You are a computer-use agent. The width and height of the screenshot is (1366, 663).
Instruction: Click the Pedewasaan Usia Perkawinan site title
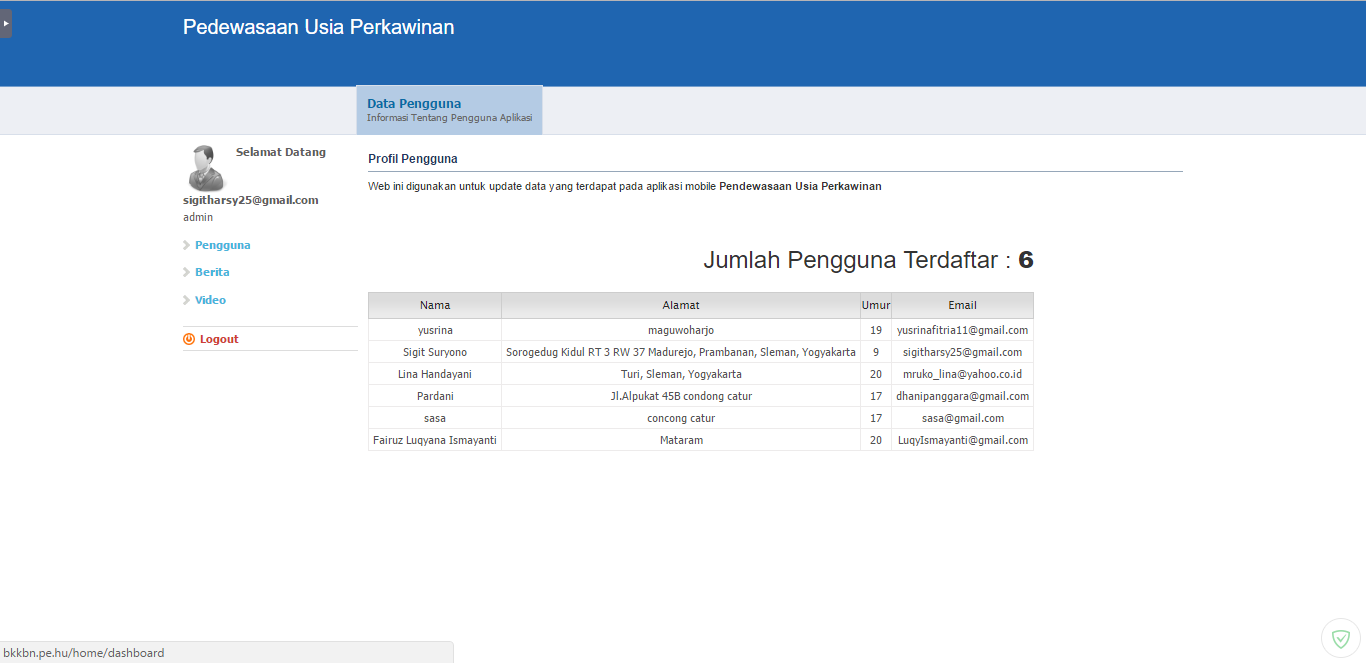click(318, 27)
